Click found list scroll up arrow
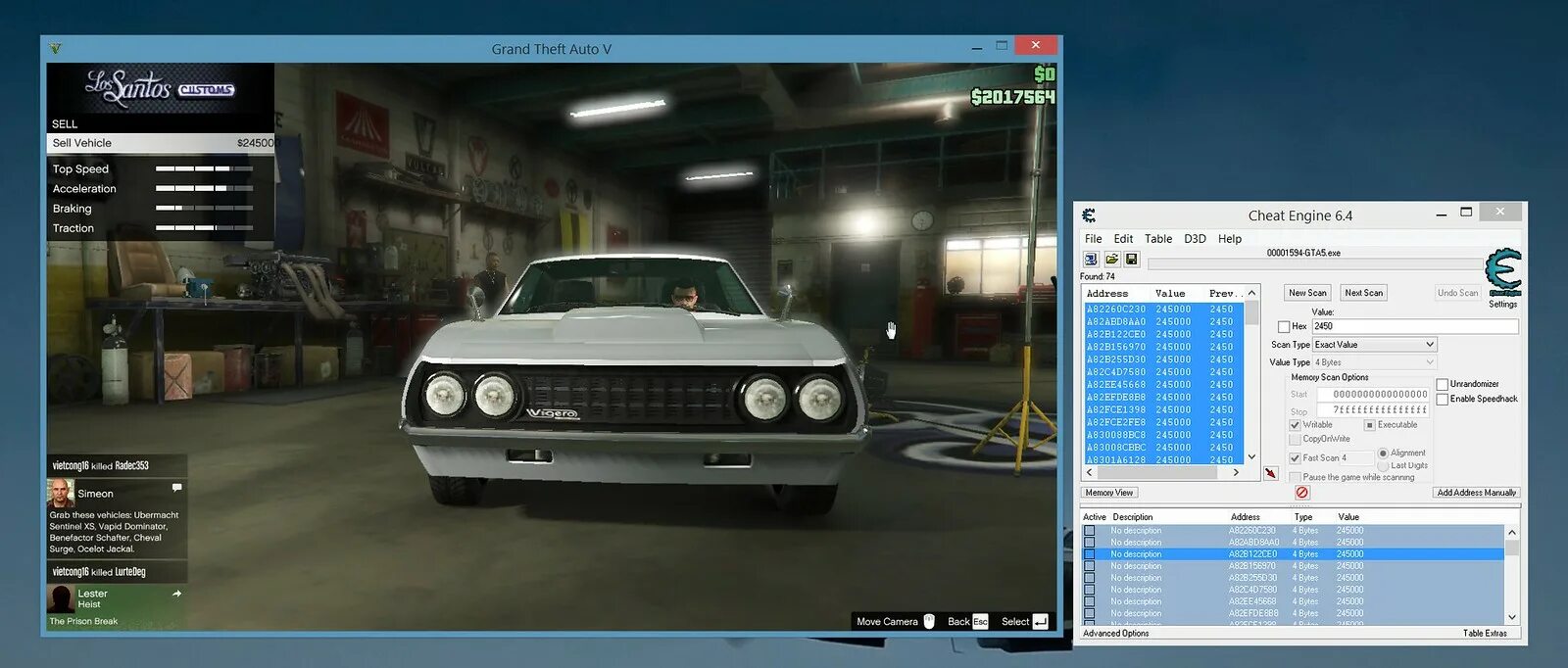The width and height of the screenshot is (1568, 668). tap(1251, 293)
